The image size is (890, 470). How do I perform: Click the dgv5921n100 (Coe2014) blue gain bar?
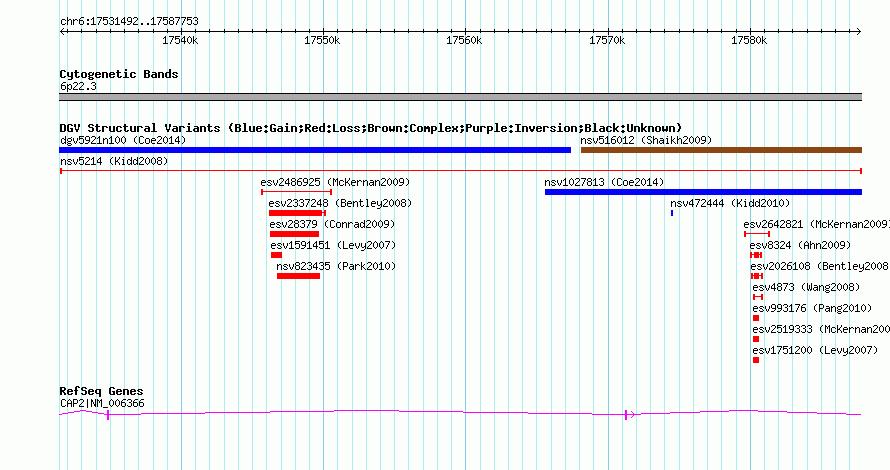pyautogui.click(x=315, y=150)
